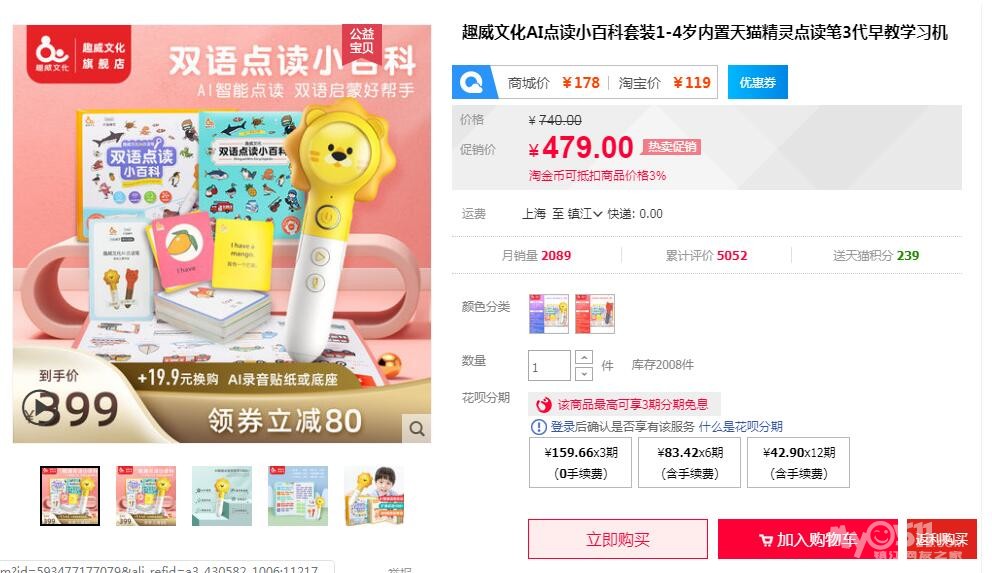Image resolution: width=992 pixels, height=573 pixels.
Task: Open the 上海 至 镇江 shipping dropdown
Action: [x=562, y=214]
